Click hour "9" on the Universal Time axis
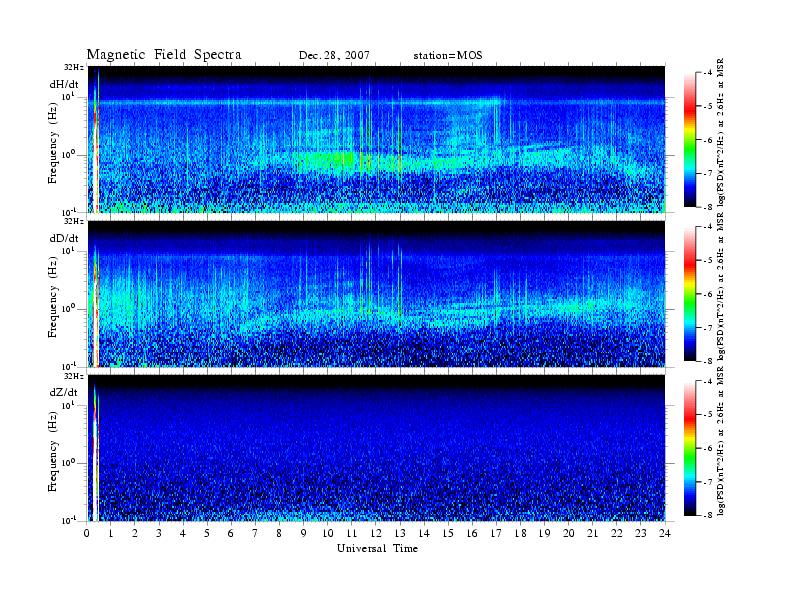The height and width of the screenshot is (612, 792). tap(304, 534)
